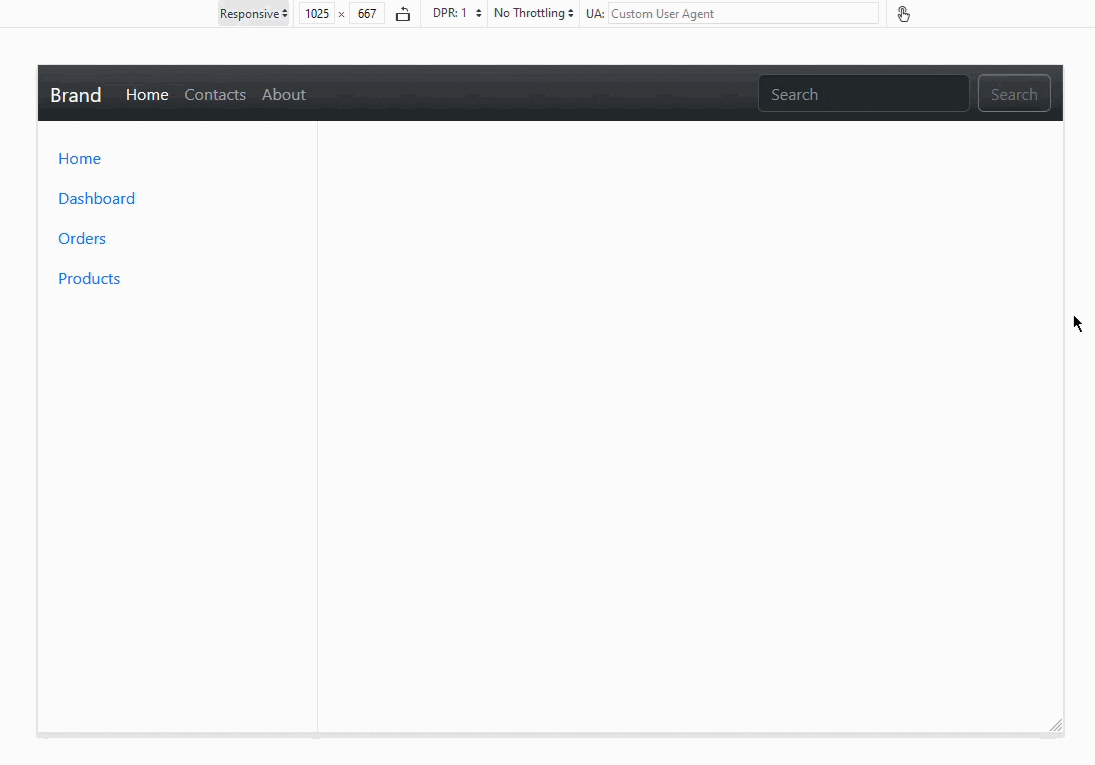Click the viewport height field 667
Image resolution: width=1095 pixels, height=765 pixels.
367,14
